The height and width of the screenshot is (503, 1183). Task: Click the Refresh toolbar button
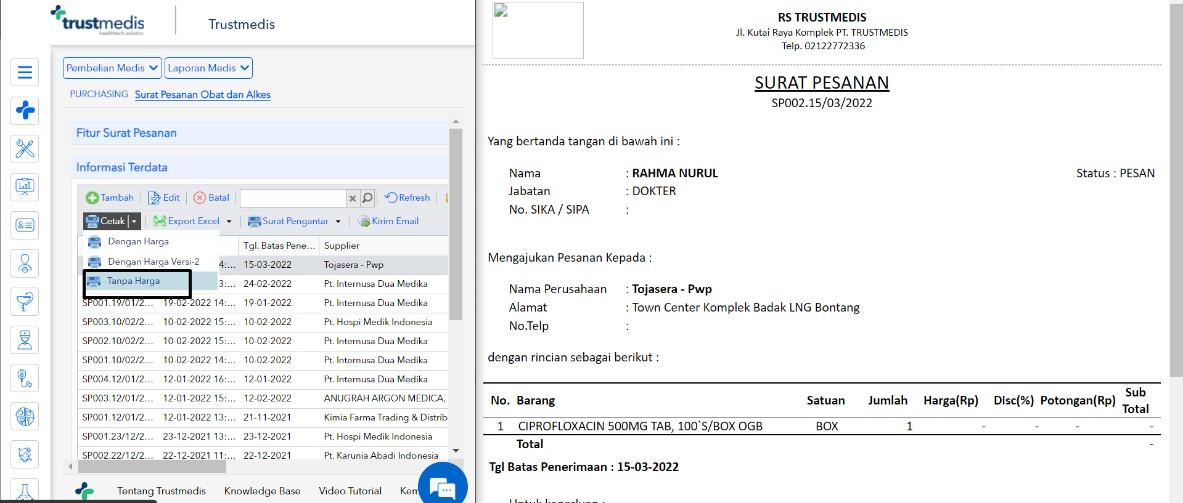(x=407, y=198)
